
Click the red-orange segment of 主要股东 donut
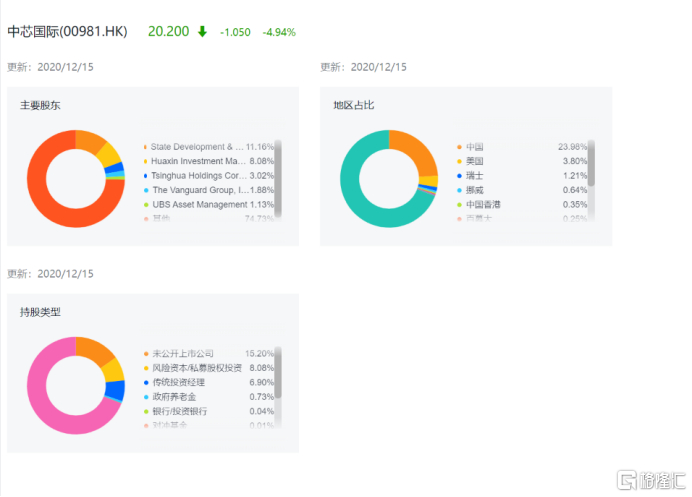tap(44, 199)
